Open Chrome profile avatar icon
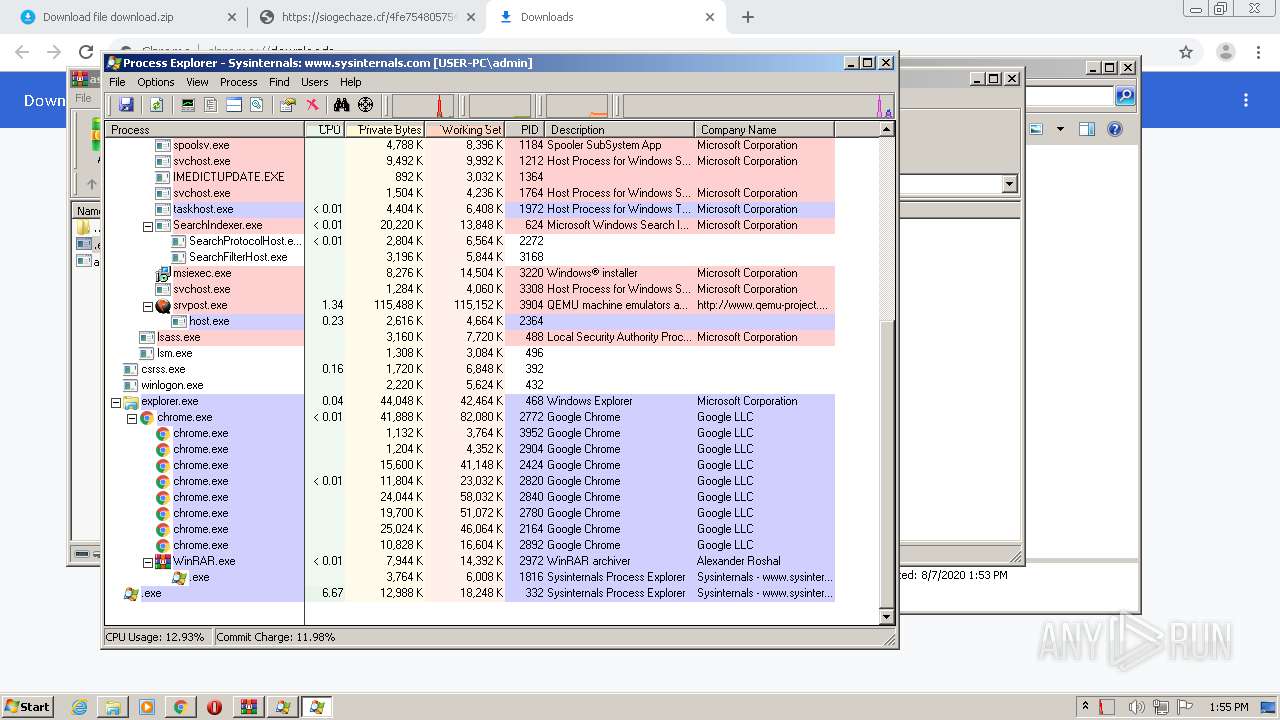This screenshot has height=720, width=1280. click(1225, 52)
